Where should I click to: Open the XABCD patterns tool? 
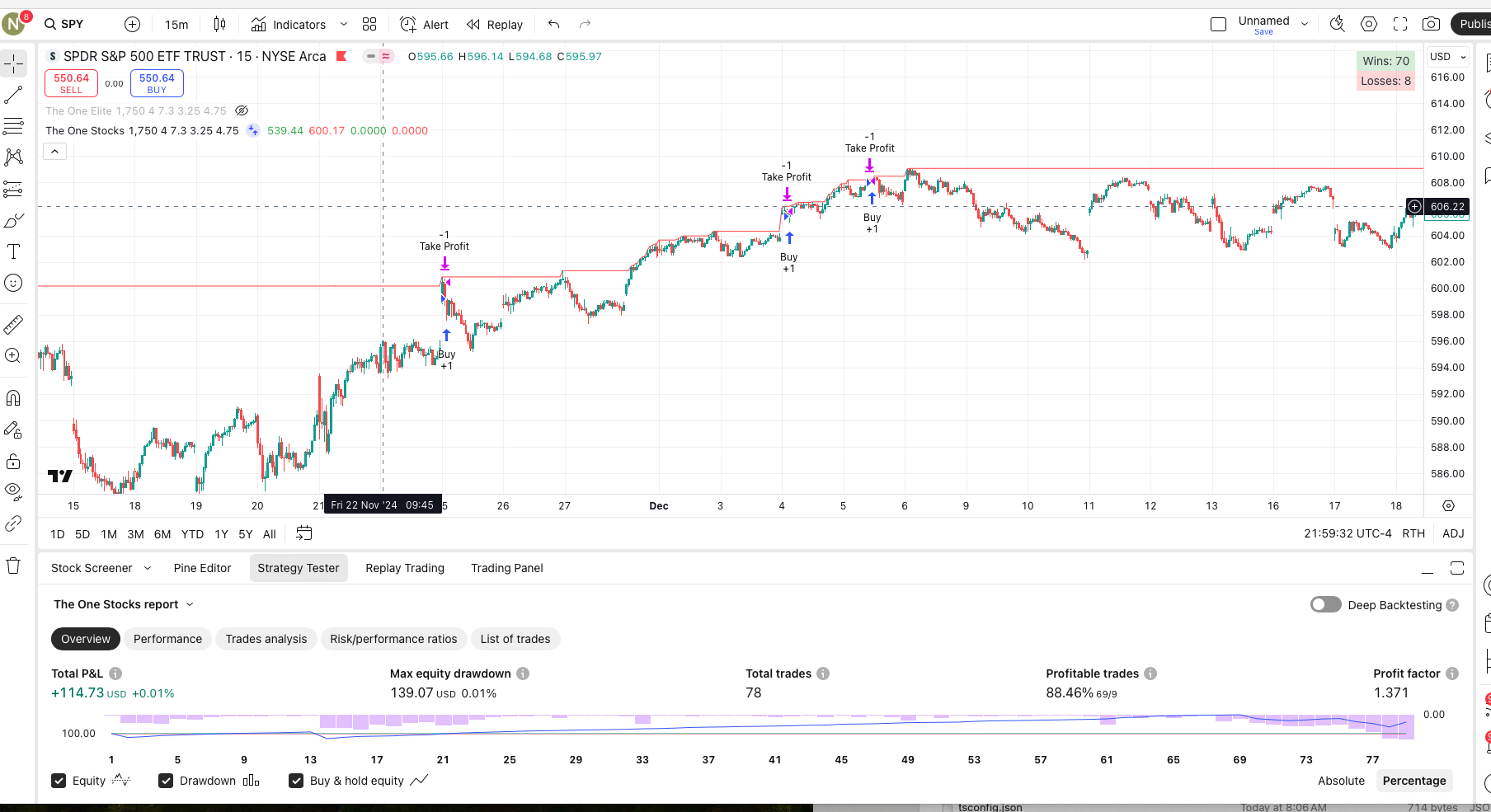(x=14, y=157)
